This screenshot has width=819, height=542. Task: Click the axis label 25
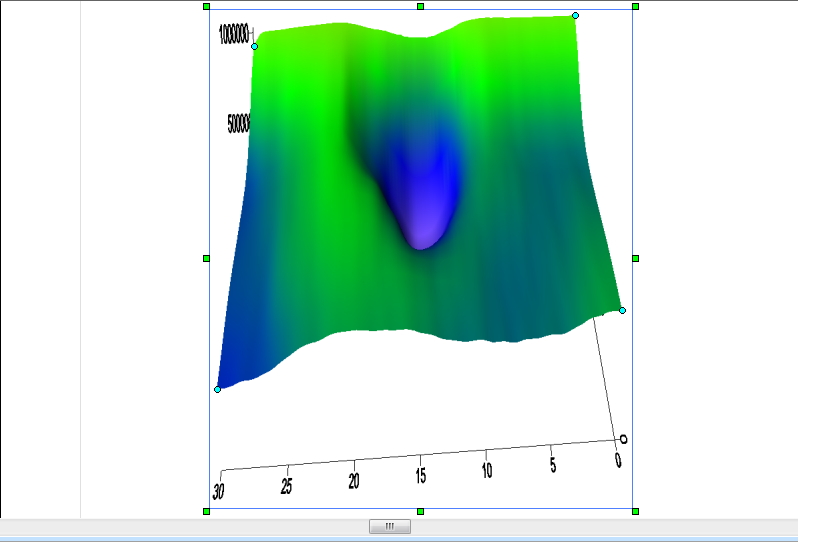click(x=286, y=486)
